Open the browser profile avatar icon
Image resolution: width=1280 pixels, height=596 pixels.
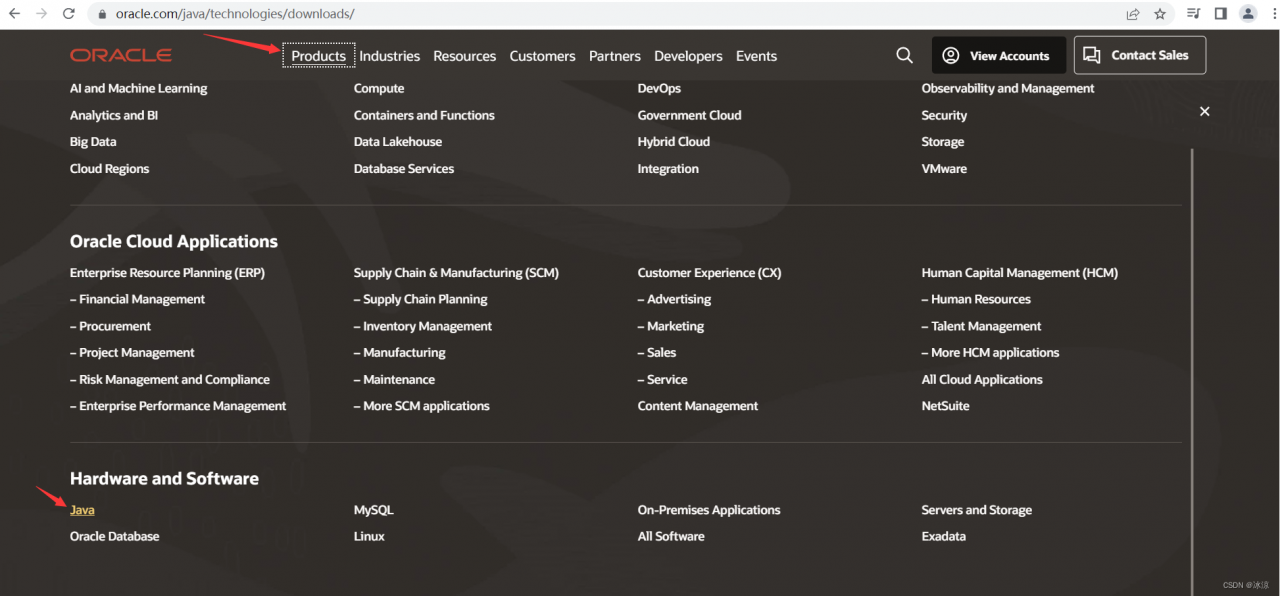point(1248,14)
